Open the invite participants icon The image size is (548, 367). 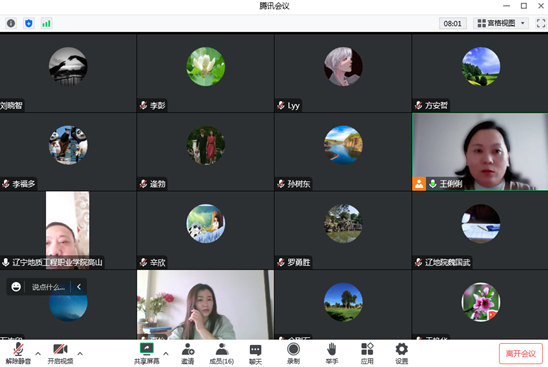click(188, 353)
